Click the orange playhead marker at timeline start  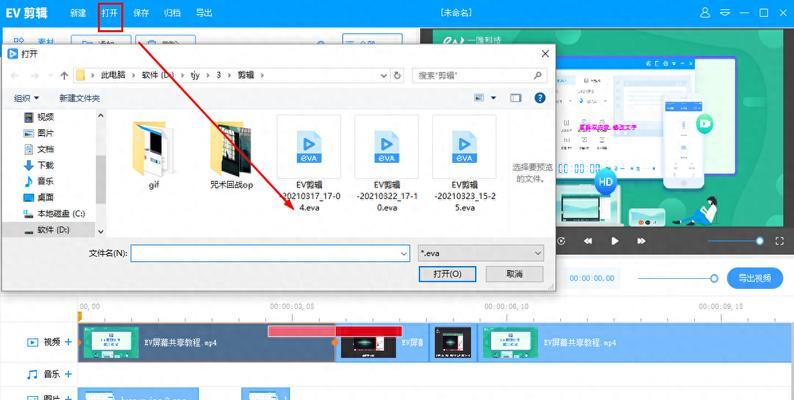(x=80, y=316)
